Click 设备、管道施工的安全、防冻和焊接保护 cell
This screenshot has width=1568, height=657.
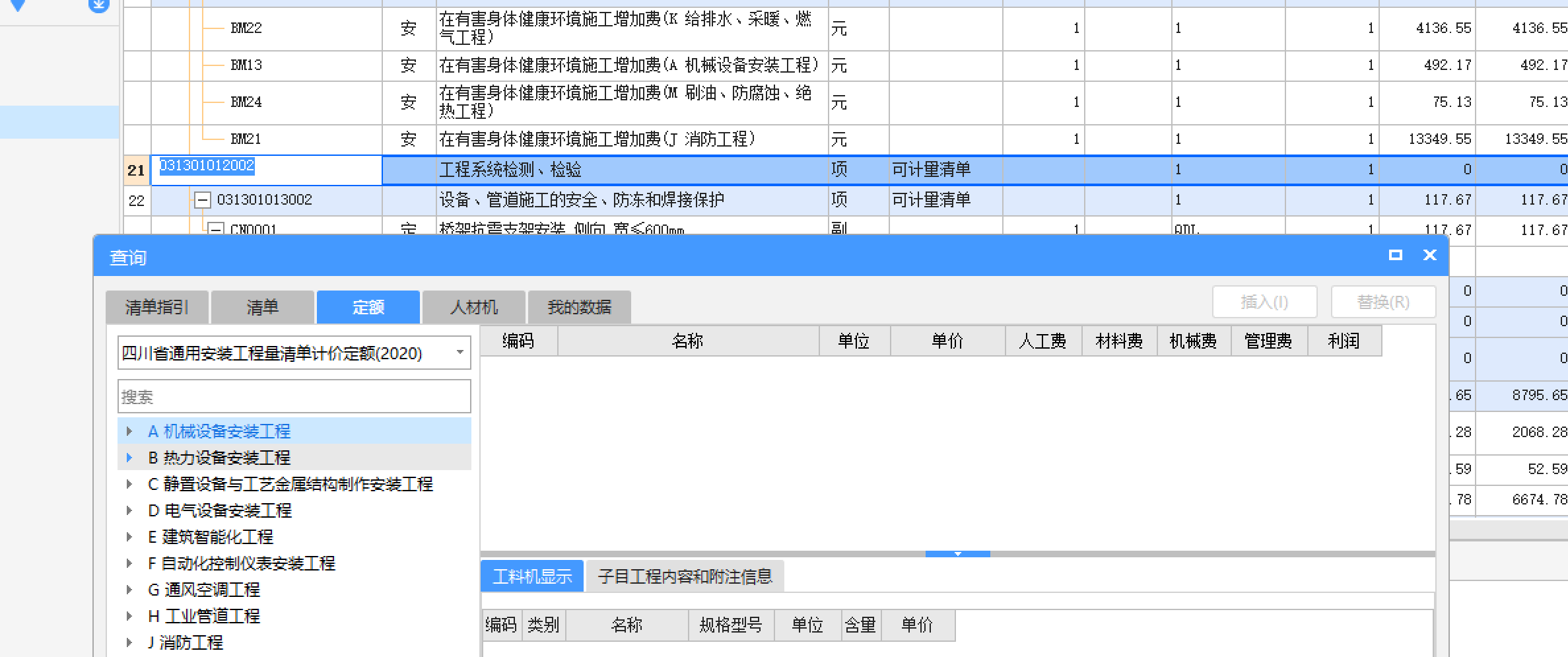[632, 199]
